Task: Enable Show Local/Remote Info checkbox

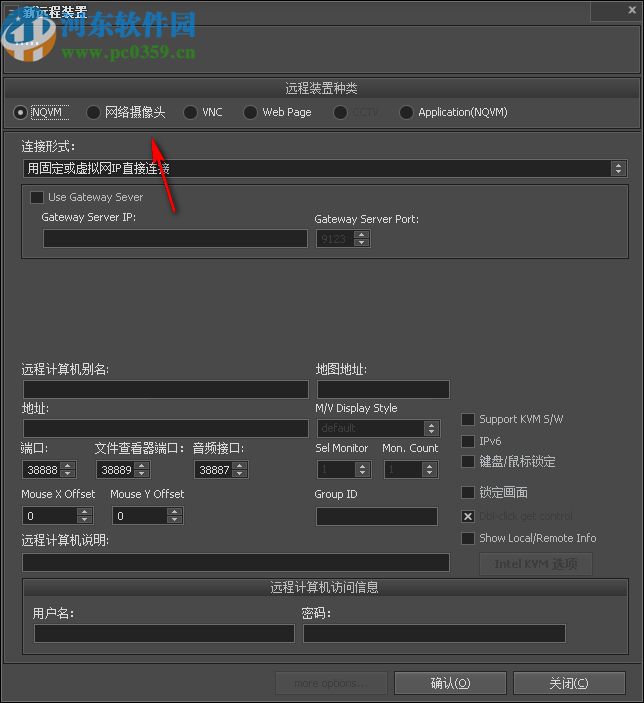Action: click(468, 538)
